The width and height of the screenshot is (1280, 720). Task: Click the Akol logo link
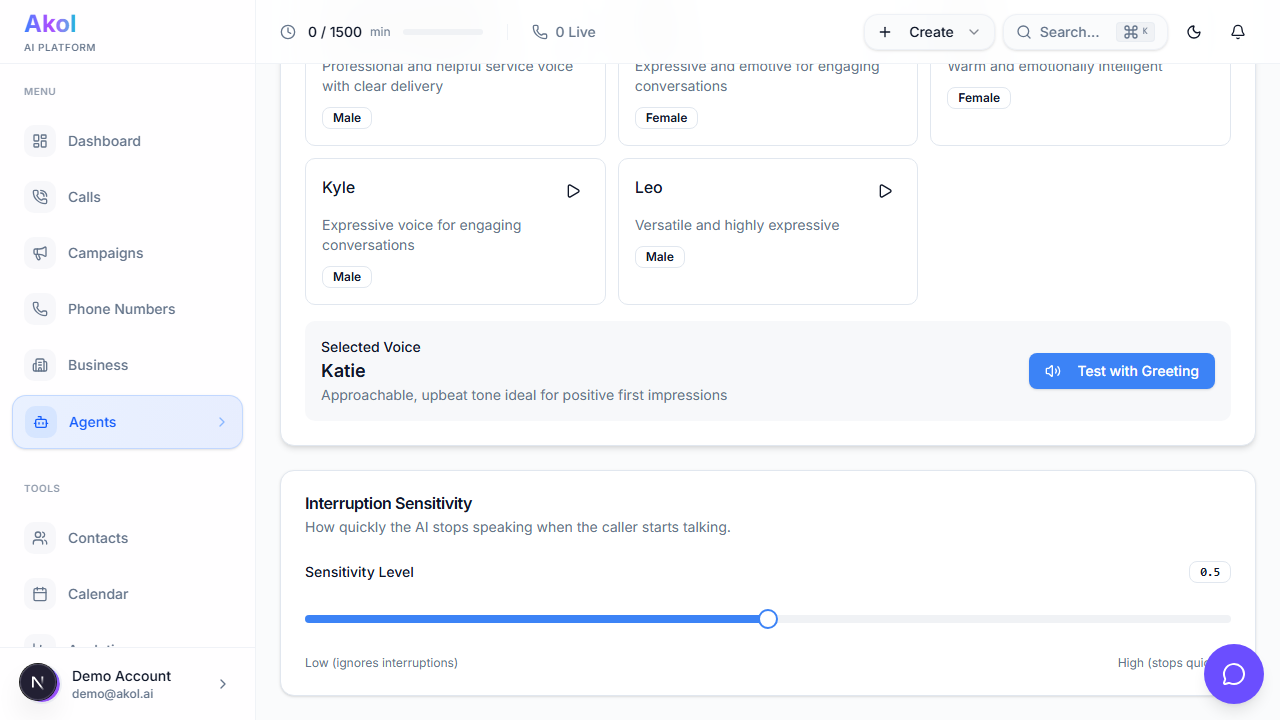coord(50,24)
